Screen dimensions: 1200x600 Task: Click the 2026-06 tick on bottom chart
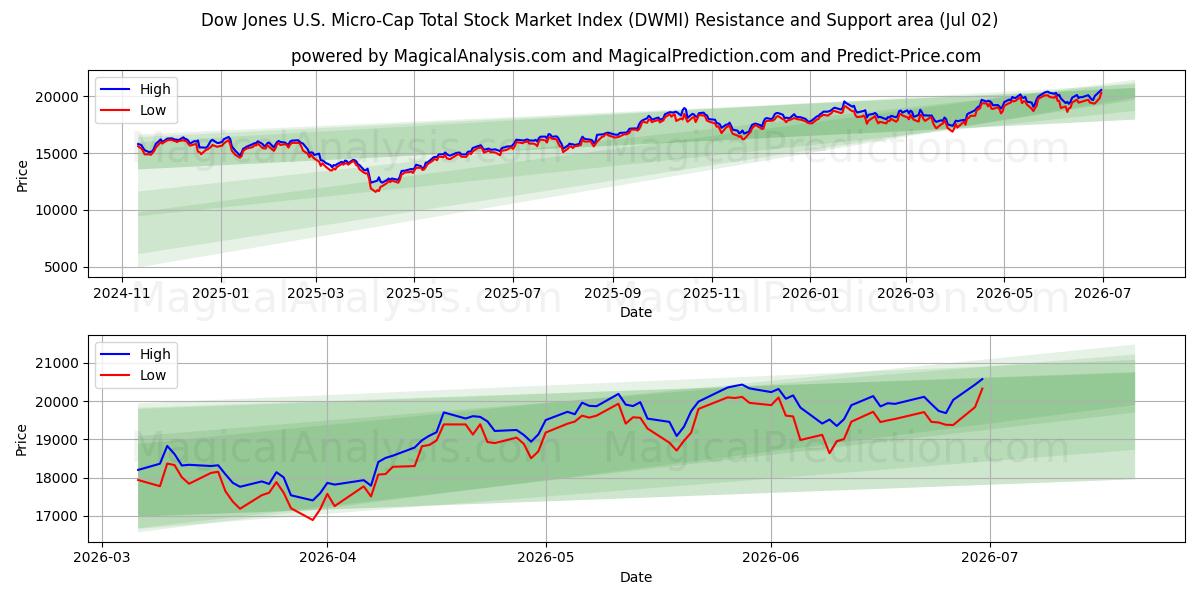[771, 558]
